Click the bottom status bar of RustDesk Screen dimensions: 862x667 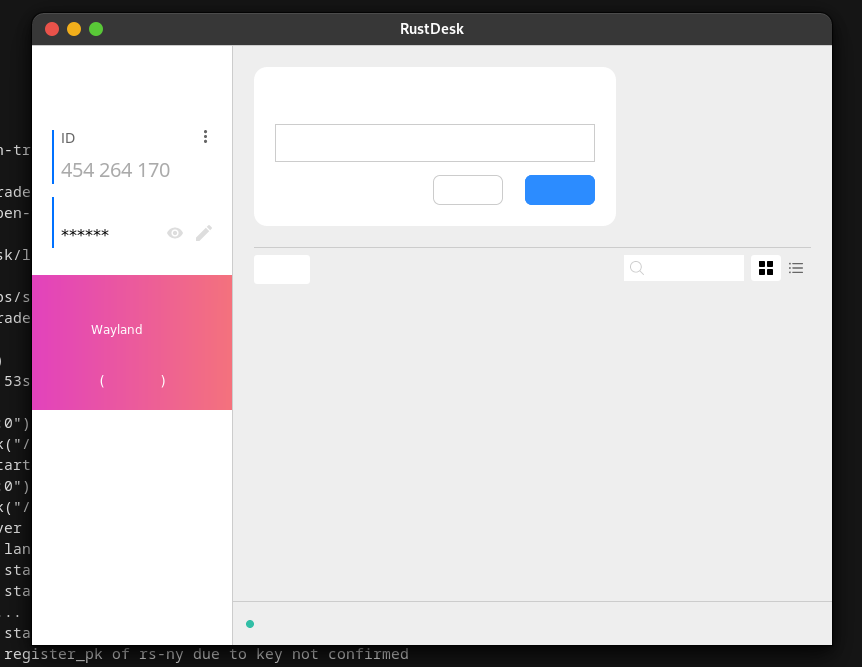530,622
